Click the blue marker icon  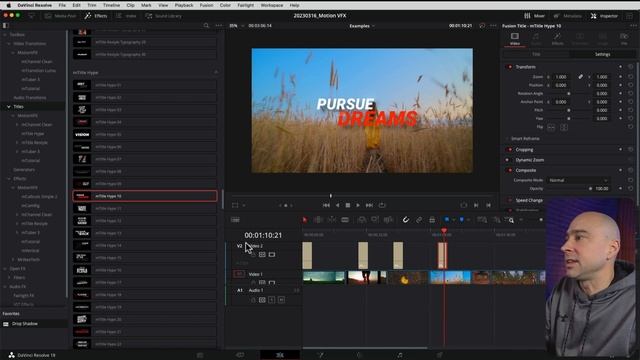pos(462,220)
